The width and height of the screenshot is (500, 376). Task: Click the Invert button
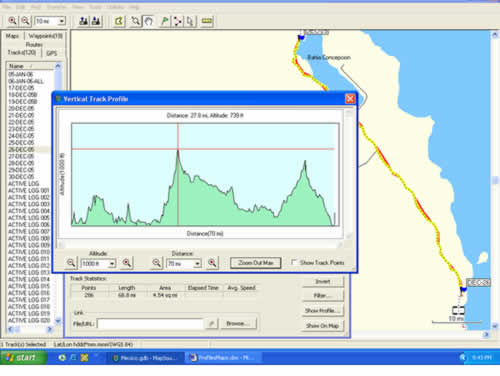coord(323,282)
